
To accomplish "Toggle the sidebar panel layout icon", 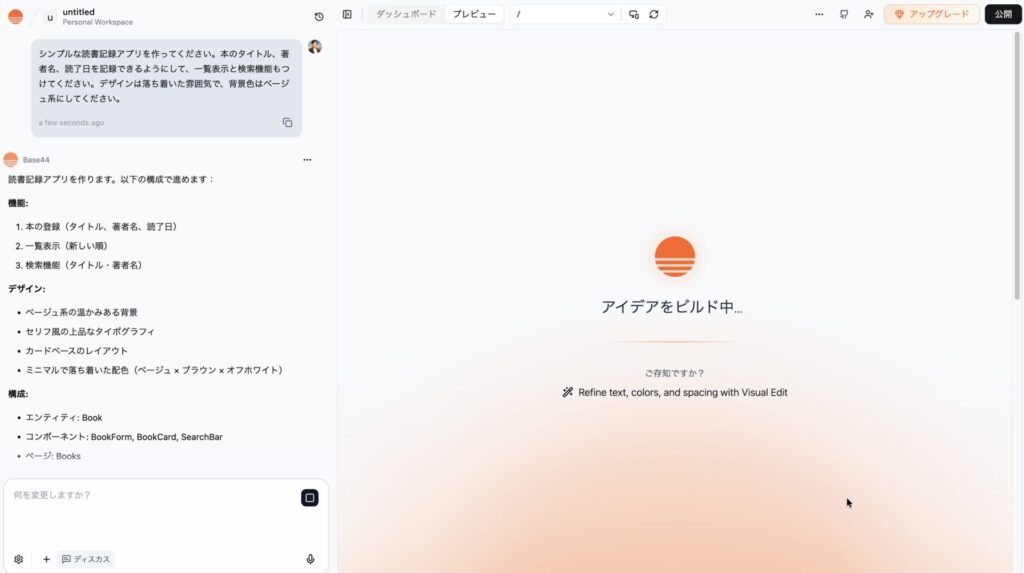I will pyautogui.click(x=347, y=15).
